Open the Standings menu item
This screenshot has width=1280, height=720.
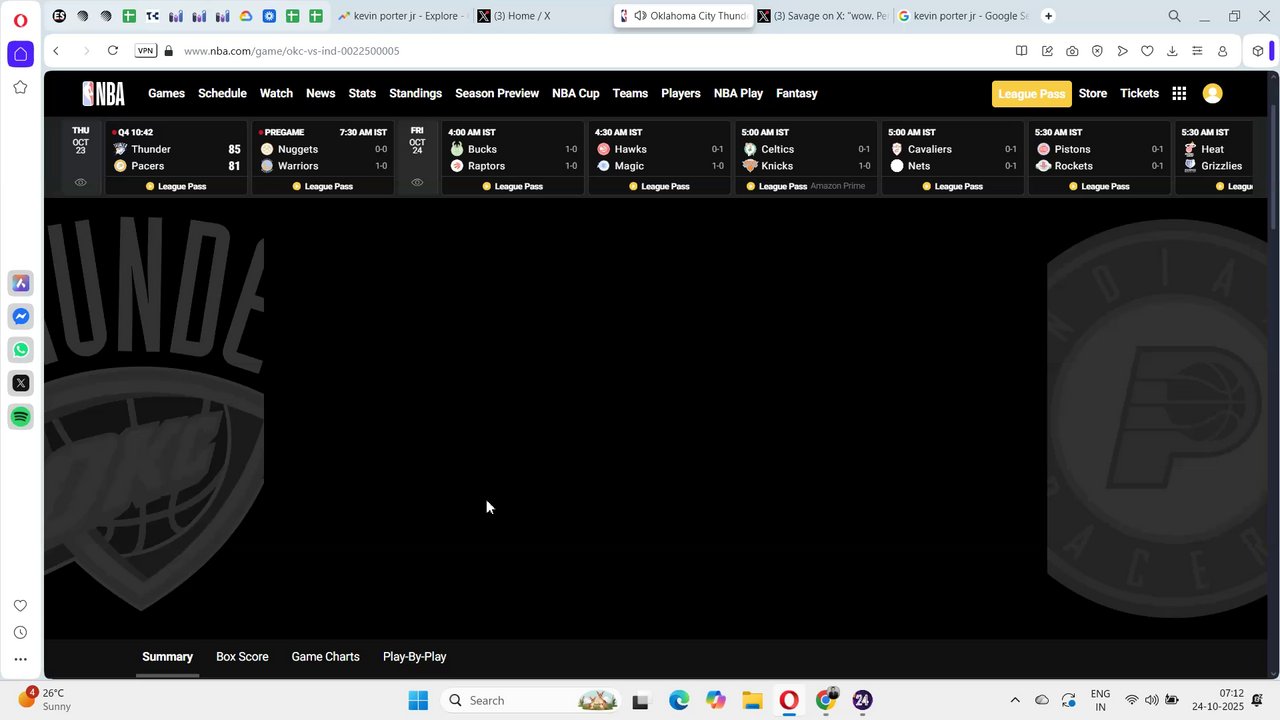coord(415,93)
